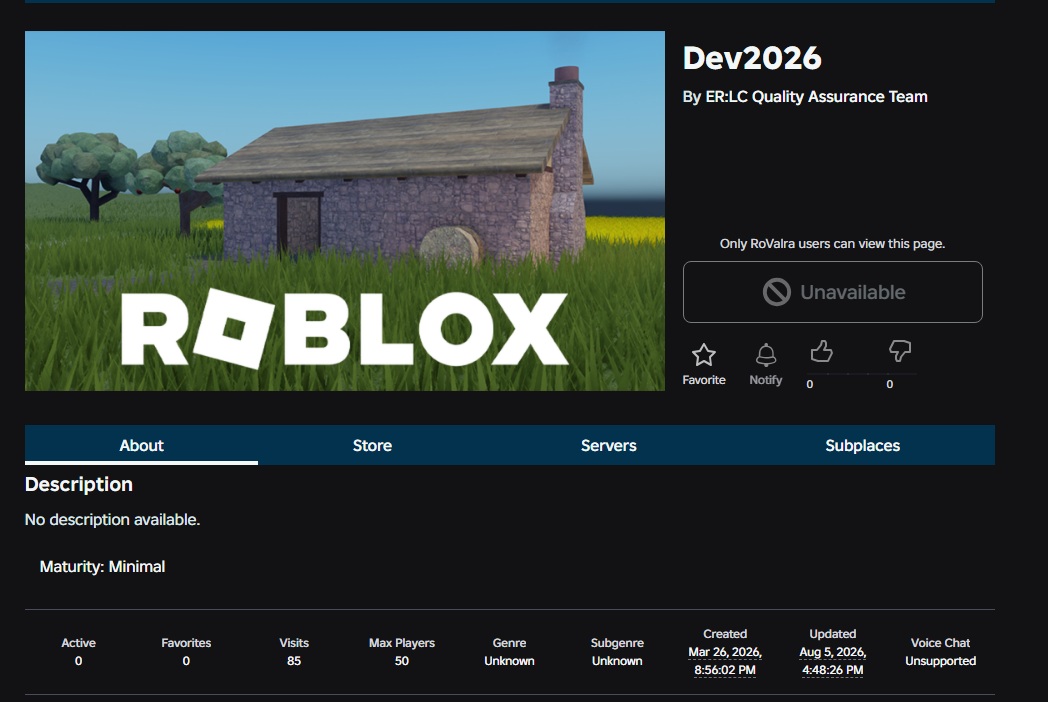This screenshot has height=702, width=1048.
Task: Click the Dev2026 game title
Action: pyautogui.click(x=752, y=58)
